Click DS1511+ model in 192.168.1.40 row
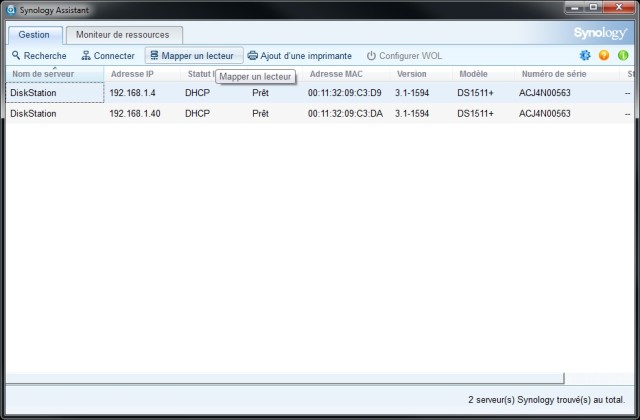The height and width of the screenshot is (420, 640). pos(475,113)
